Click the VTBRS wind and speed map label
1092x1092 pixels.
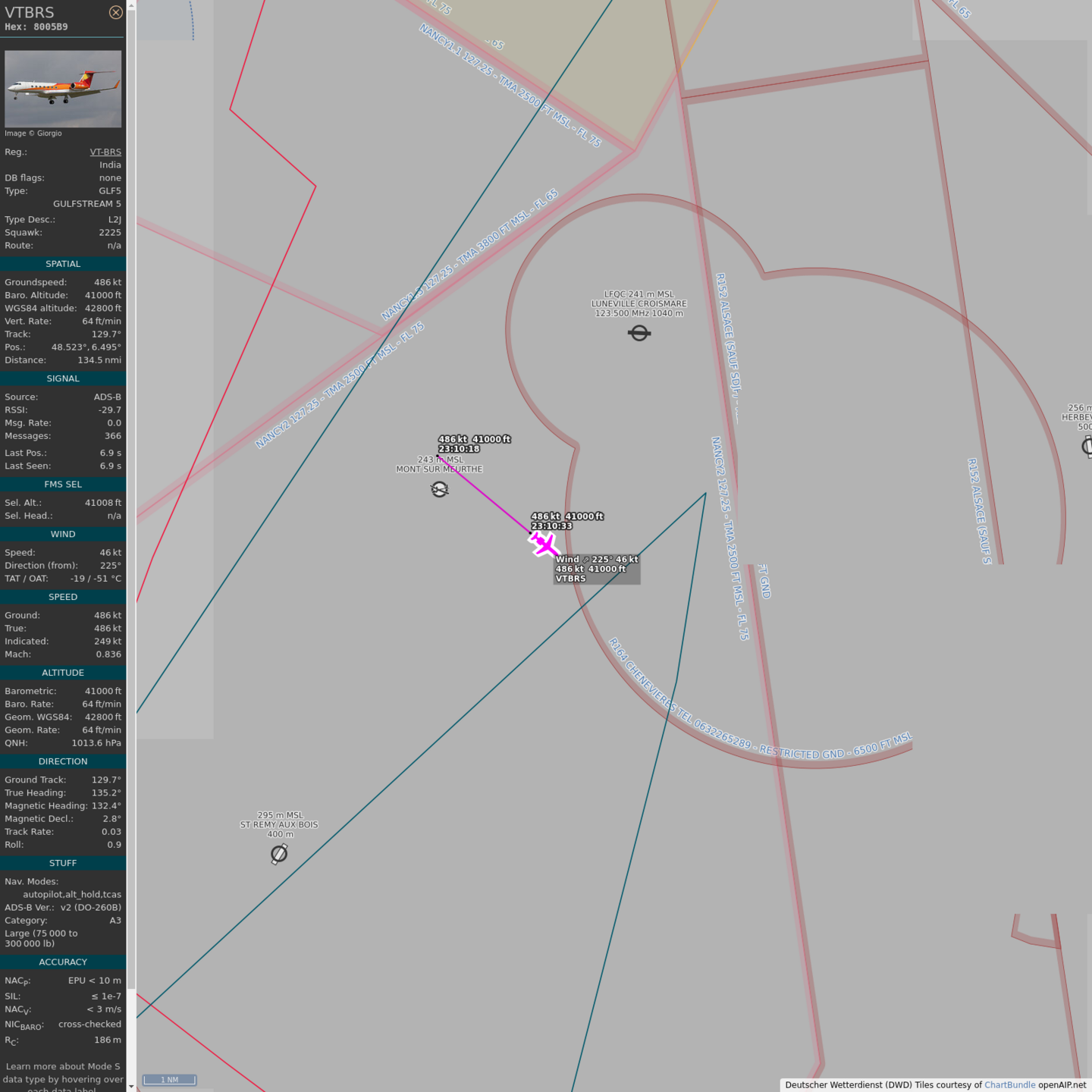pos(597,569)
